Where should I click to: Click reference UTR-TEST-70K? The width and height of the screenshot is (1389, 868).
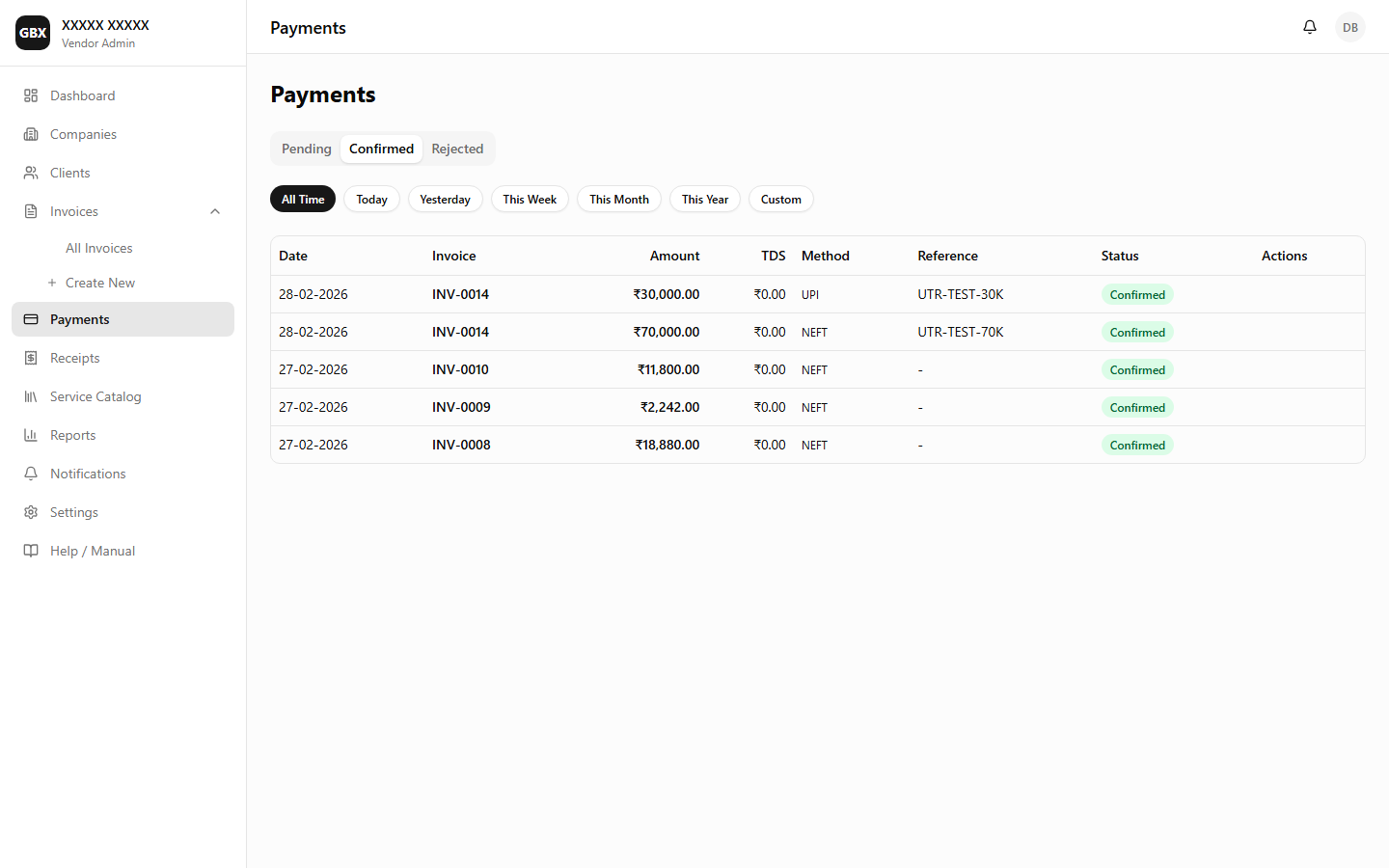(961, 332)
